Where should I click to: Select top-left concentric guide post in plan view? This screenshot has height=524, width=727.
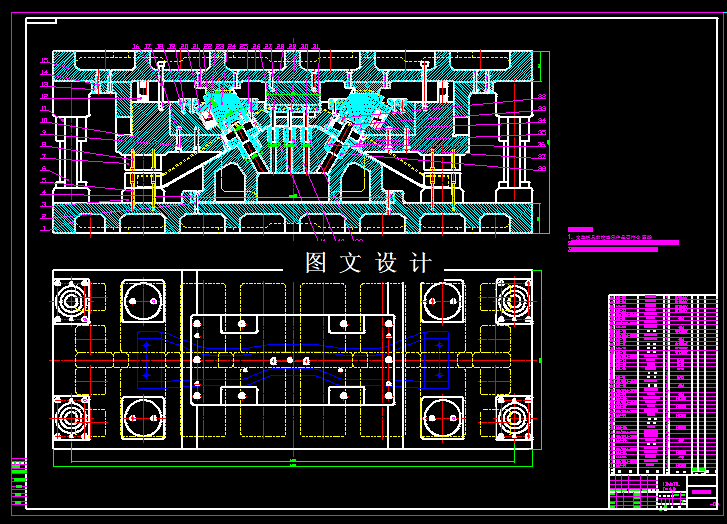71,301
